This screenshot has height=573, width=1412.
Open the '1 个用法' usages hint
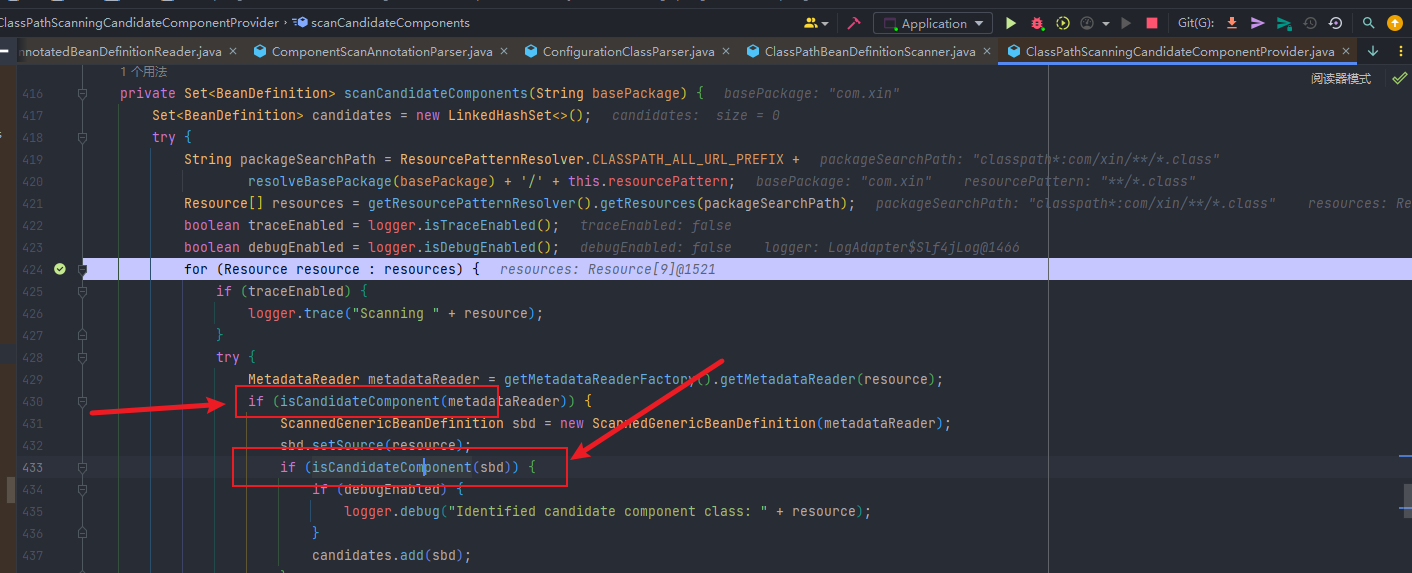(x=143, y=72)
